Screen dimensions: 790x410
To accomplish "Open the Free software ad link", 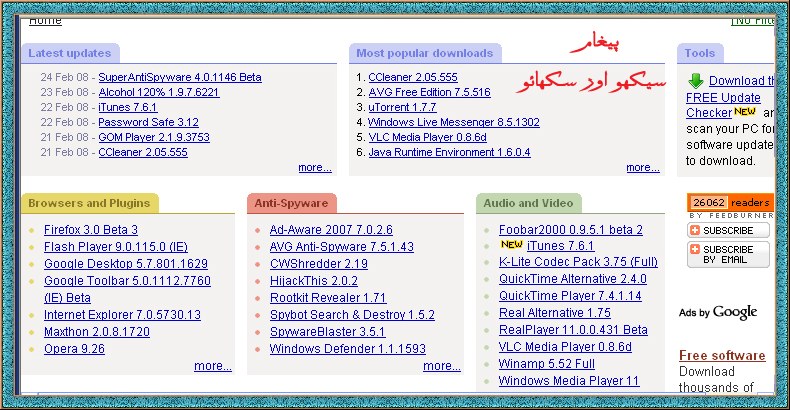I will [x=722, y=356].
